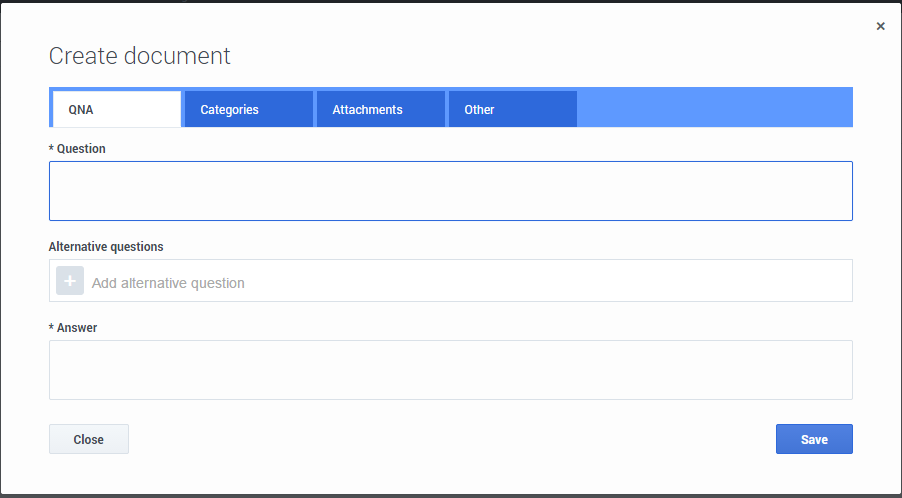Dismiss the dialog with the X icon
The image size is (902, 498).
[880, 27]
